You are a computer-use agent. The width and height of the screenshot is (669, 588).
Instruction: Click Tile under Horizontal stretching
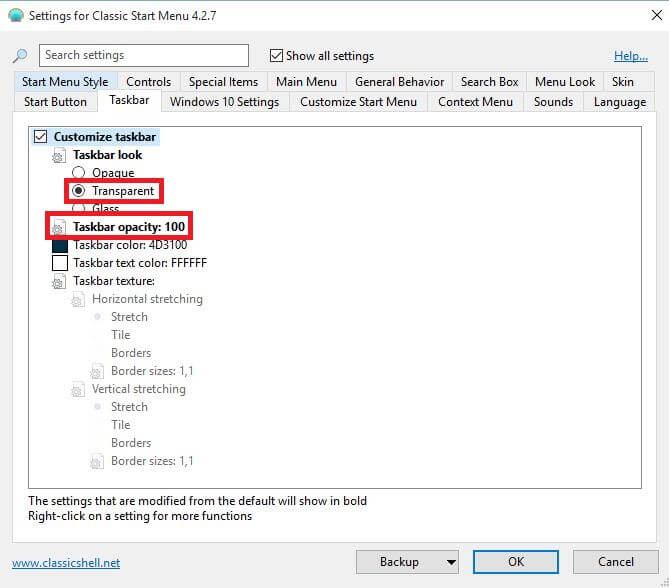click(x=121, y=335)
